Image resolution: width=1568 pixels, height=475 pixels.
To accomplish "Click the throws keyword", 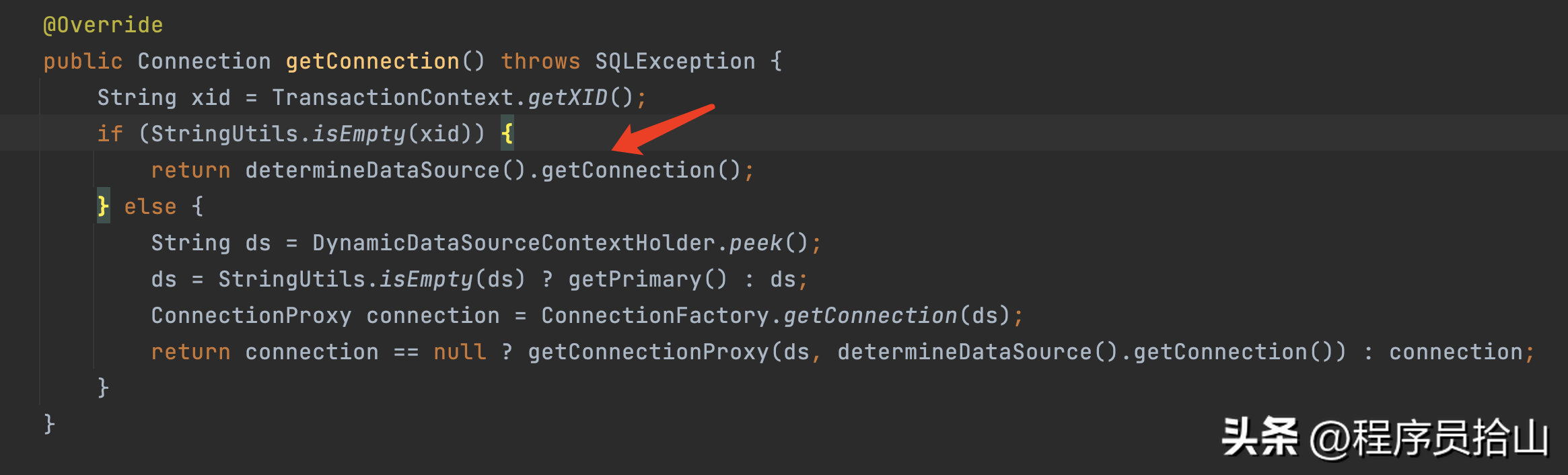I will tap(540, 62).
